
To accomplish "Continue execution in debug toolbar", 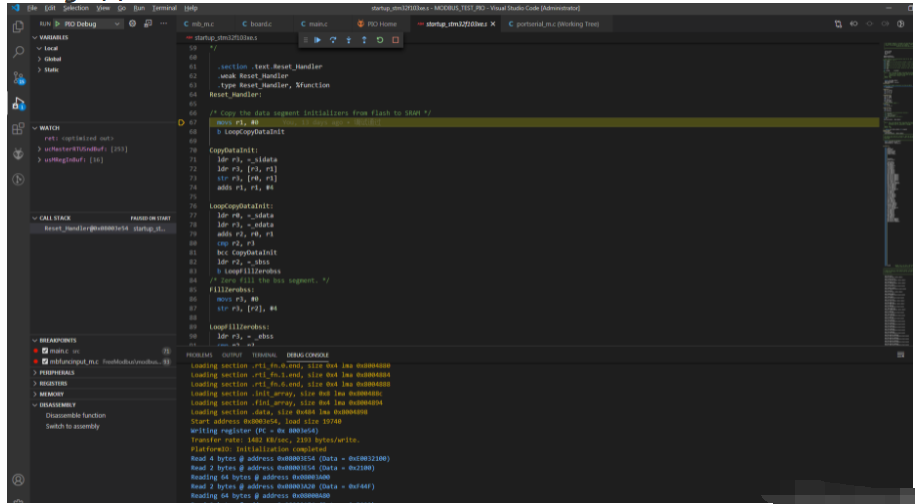I will point(317,40).
